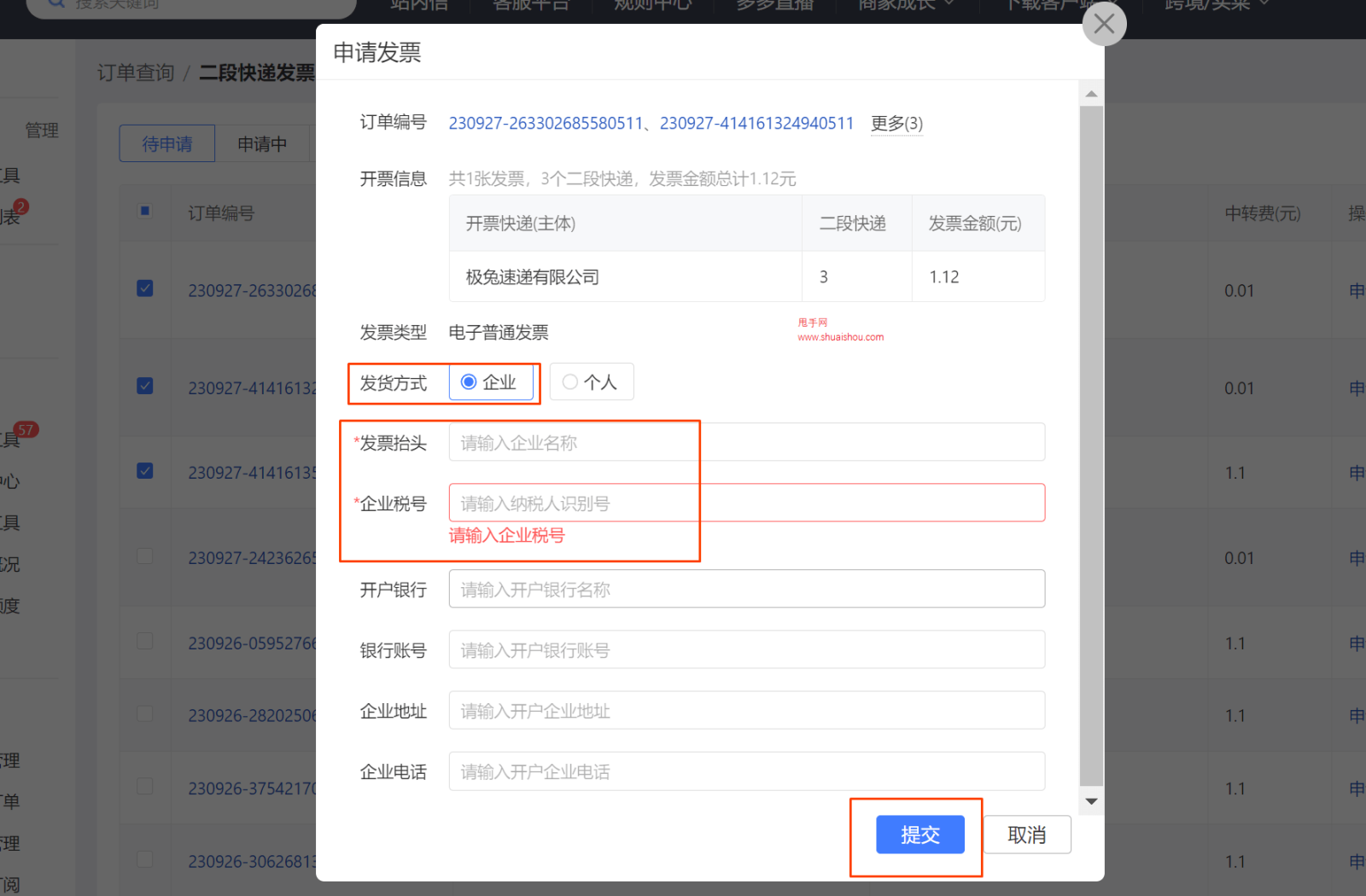The image size is (1366, 896).
Task: Uncheck order row 230927-26330268 checkbox
Action: pos(145,288)
